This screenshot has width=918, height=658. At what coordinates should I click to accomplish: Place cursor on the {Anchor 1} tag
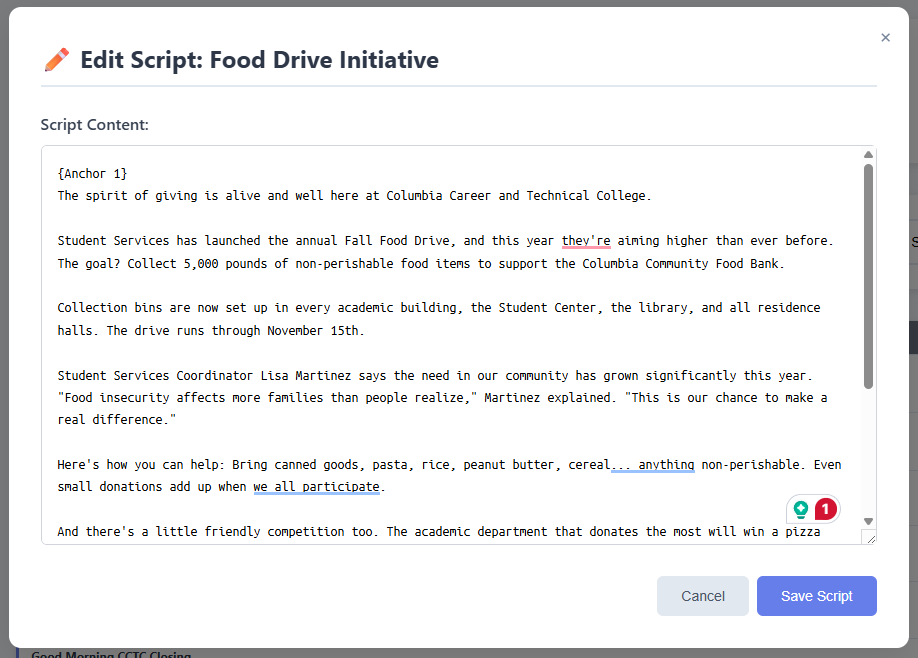[93, 174]
